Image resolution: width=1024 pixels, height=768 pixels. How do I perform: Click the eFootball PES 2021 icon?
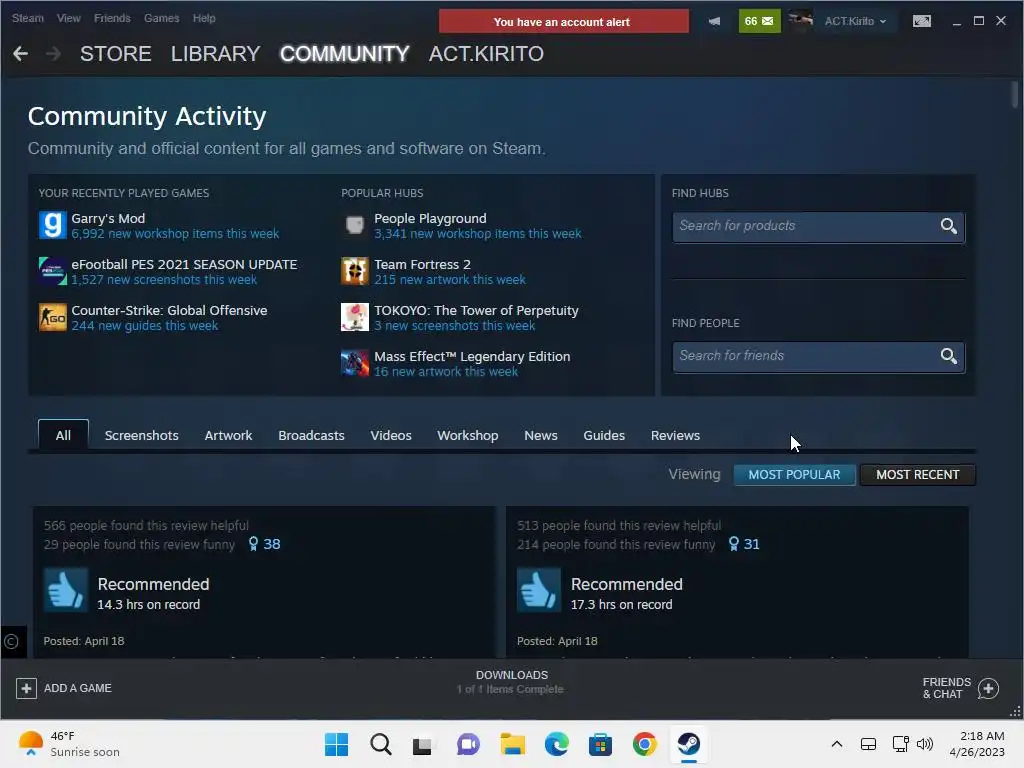pyautogui.click(x=52, y=271)
